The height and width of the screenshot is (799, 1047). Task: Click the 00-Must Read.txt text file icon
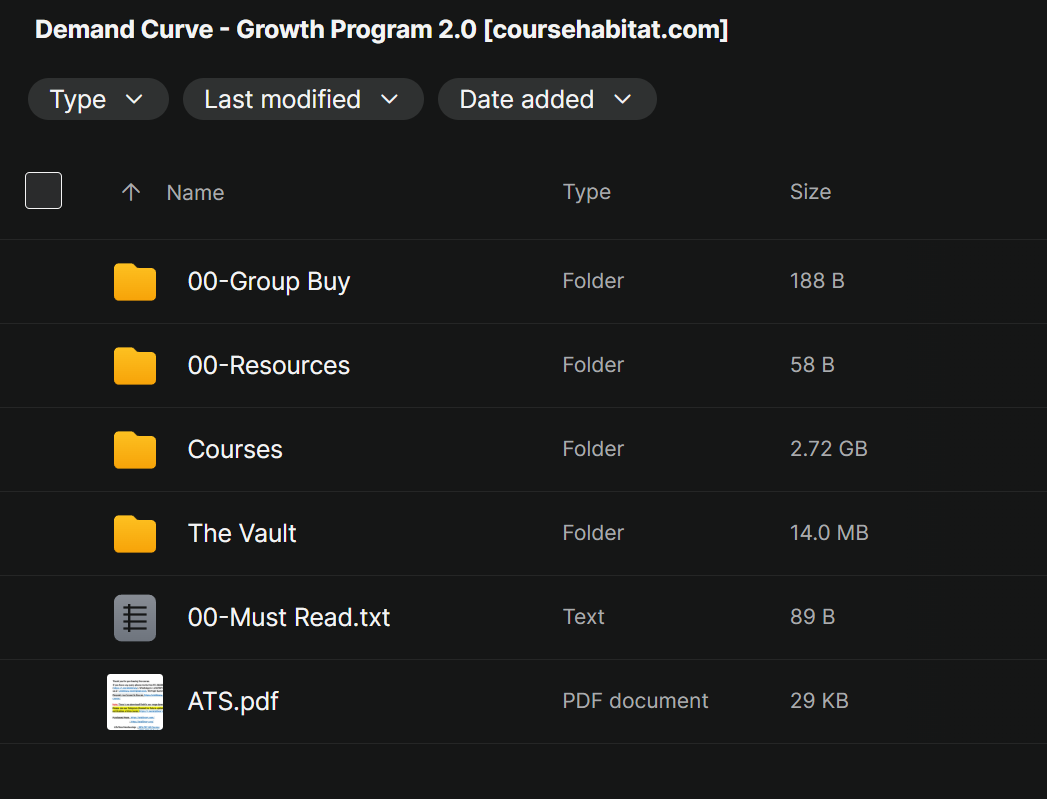tap(135, 617)
